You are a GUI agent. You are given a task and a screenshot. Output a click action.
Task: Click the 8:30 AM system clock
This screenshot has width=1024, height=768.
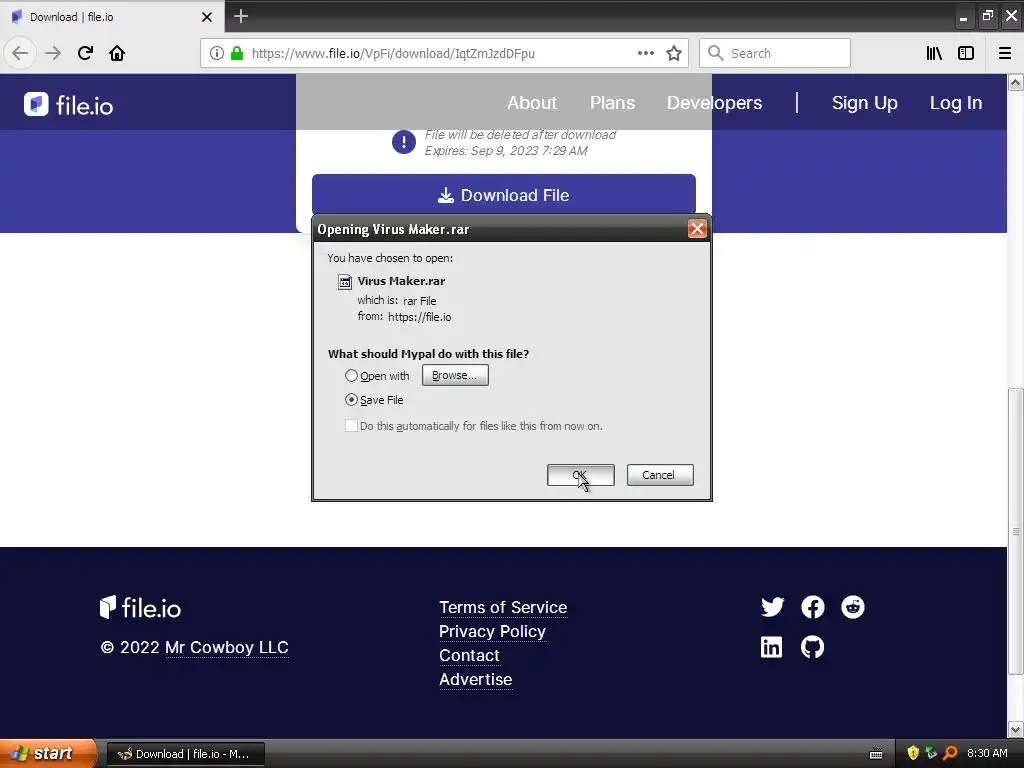coord(987,753)
